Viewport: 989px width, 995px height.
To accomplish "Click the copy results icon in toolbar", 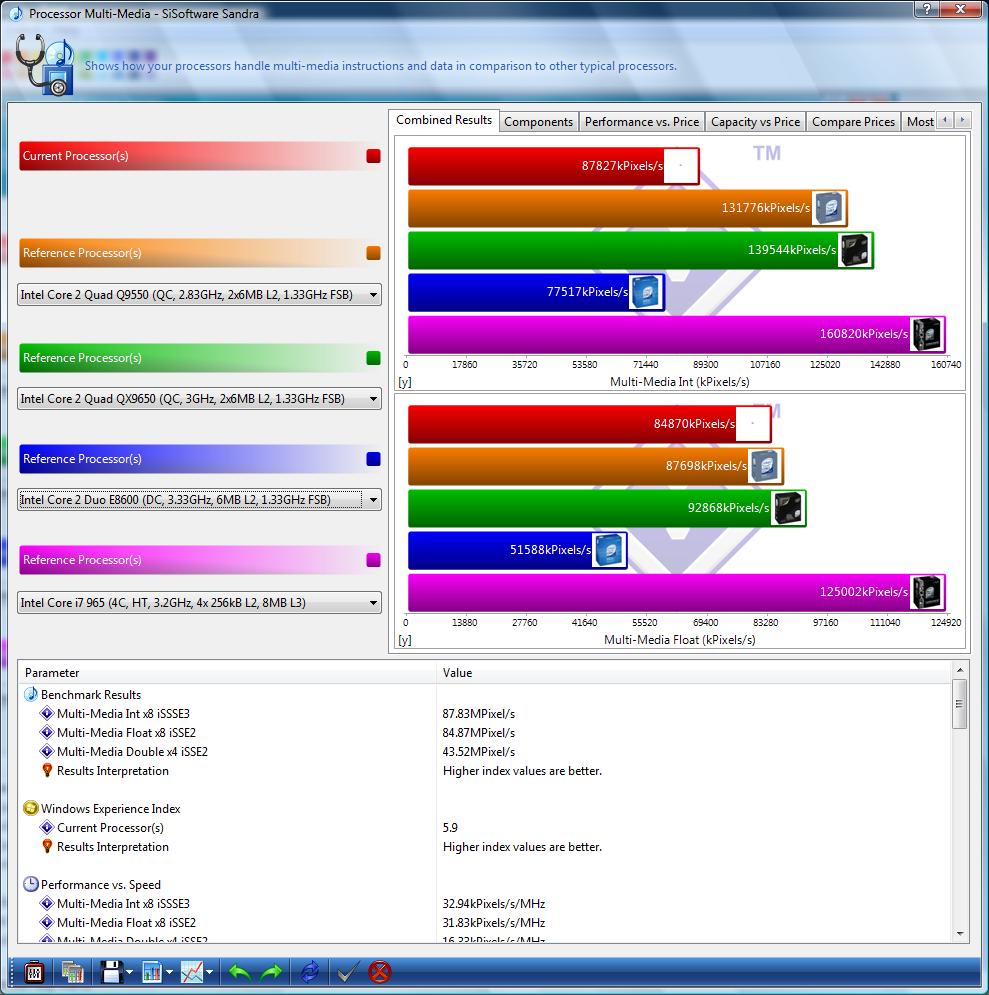I will pos(72,972).
